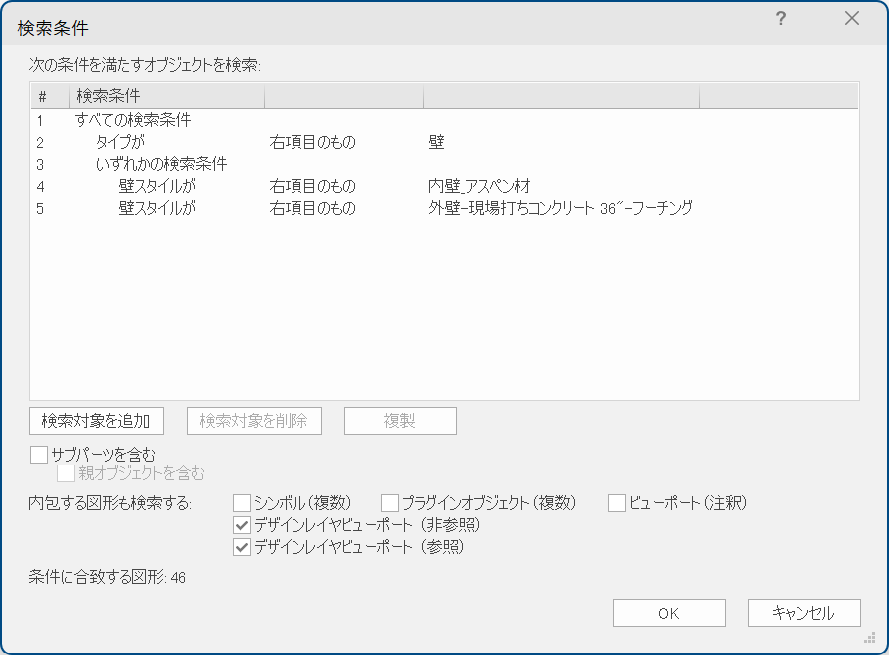Select row 2 タイプが criterion
The image size is (889, 655).
pyautogui.click(x=120, y=142)
